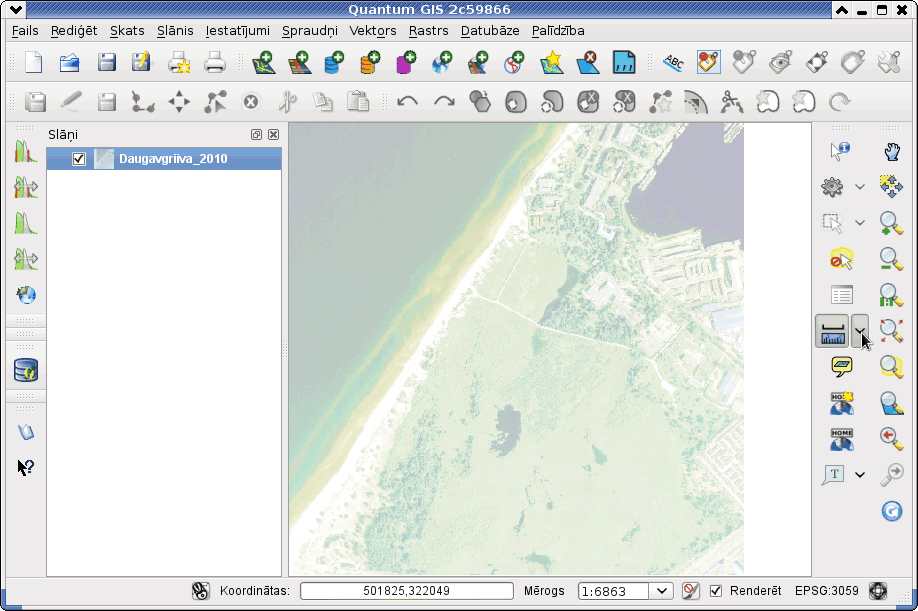Open map tips speech-bubble tool

[841, 367]
